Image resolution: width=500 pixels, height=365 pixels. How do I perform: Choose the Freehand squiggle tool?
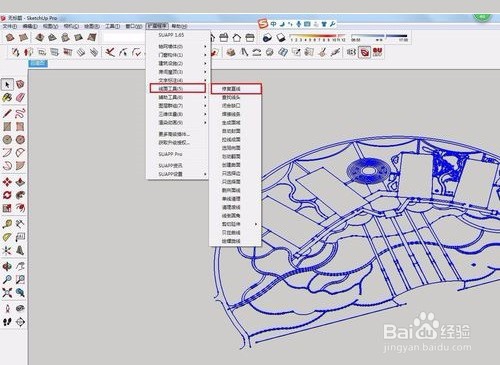[x=20, y=113]
